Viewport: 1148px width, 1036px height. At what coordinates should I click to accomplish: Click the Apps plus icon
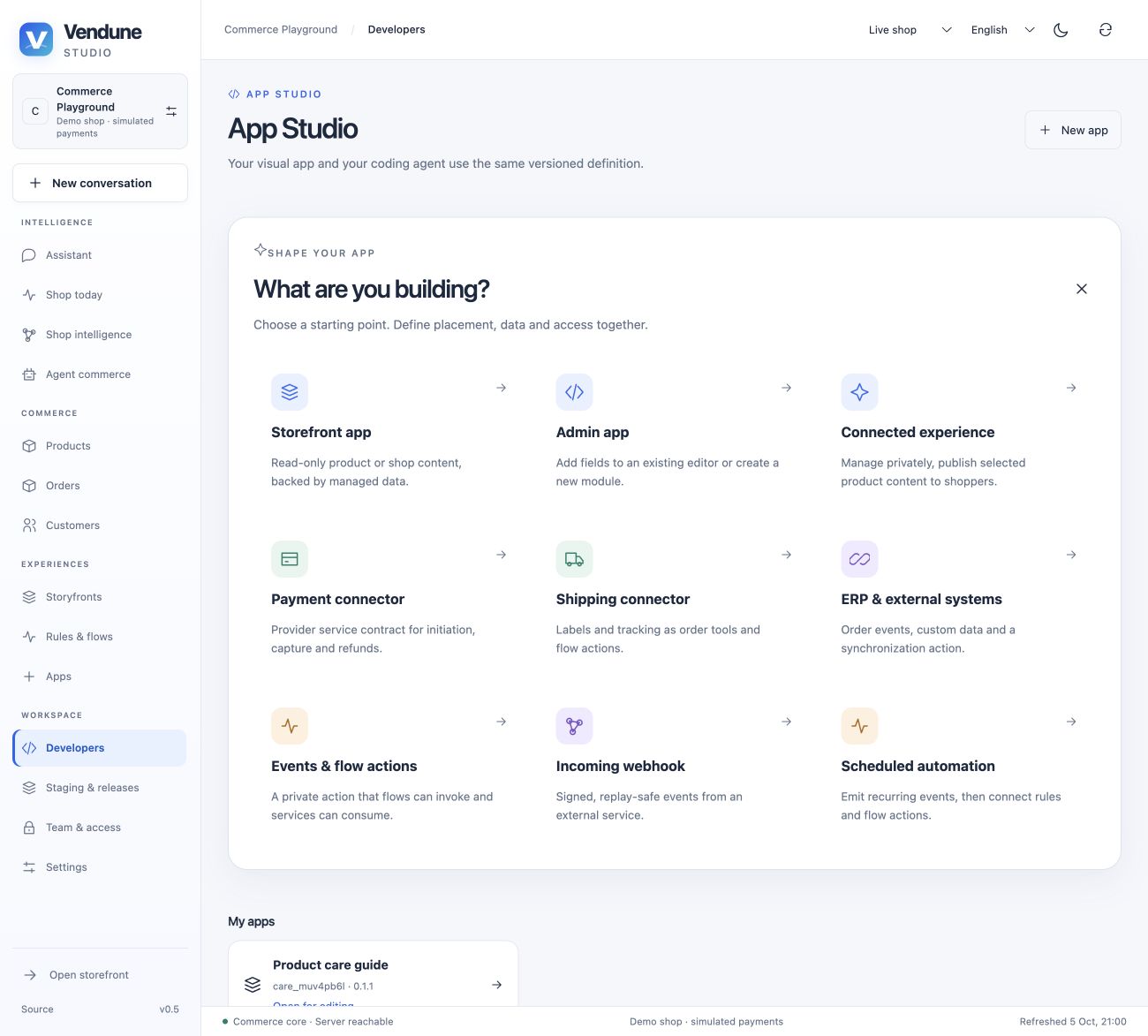[x=29, y=677]
